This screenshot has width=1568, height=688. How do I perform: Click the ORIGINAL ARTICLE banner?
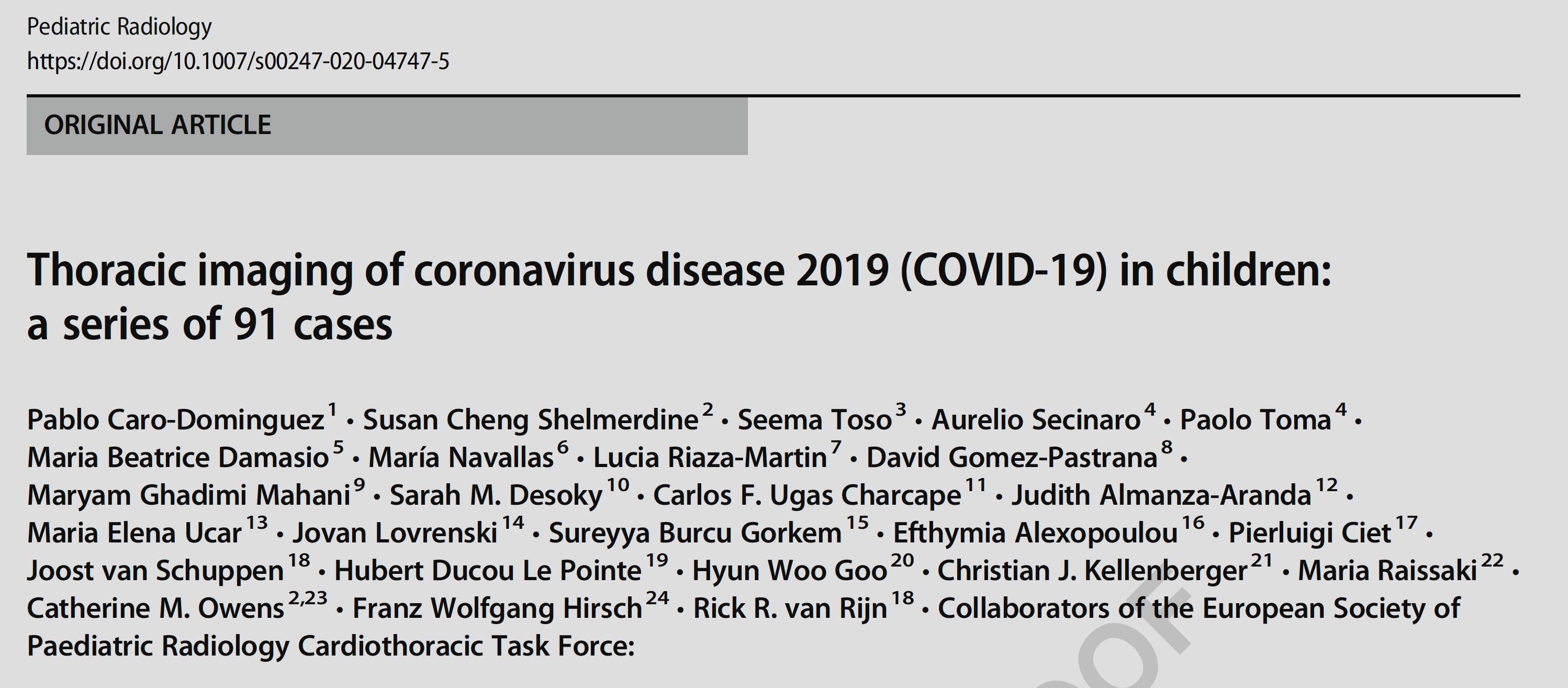158,125
